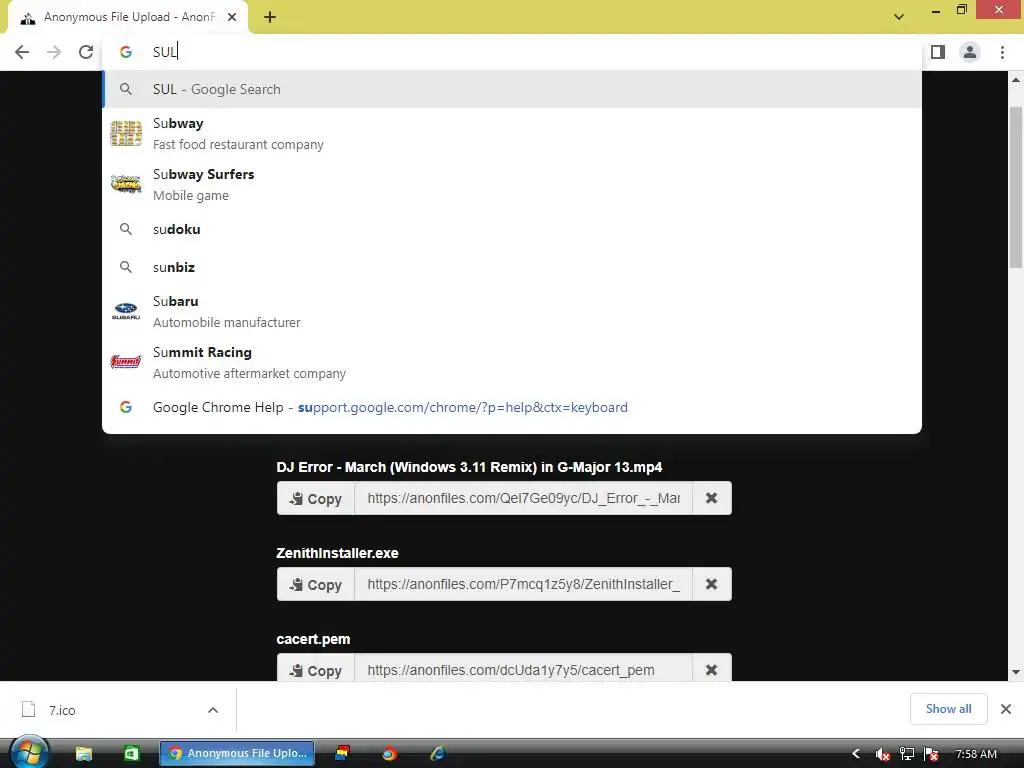The image size is (1024, 768).
Task: Click the vertical scrollbar thumb
Action: pos(1016,187)
